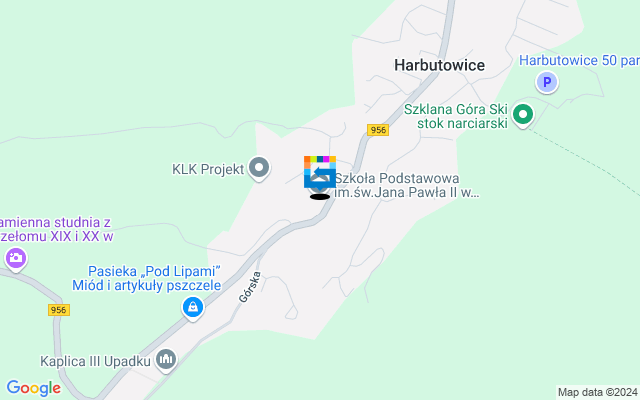Viewport: 640px width, 400px height.
Task: Select the Szkoła Podstawowa im. św. Jana Pawła II label
Action: point(407,185)
